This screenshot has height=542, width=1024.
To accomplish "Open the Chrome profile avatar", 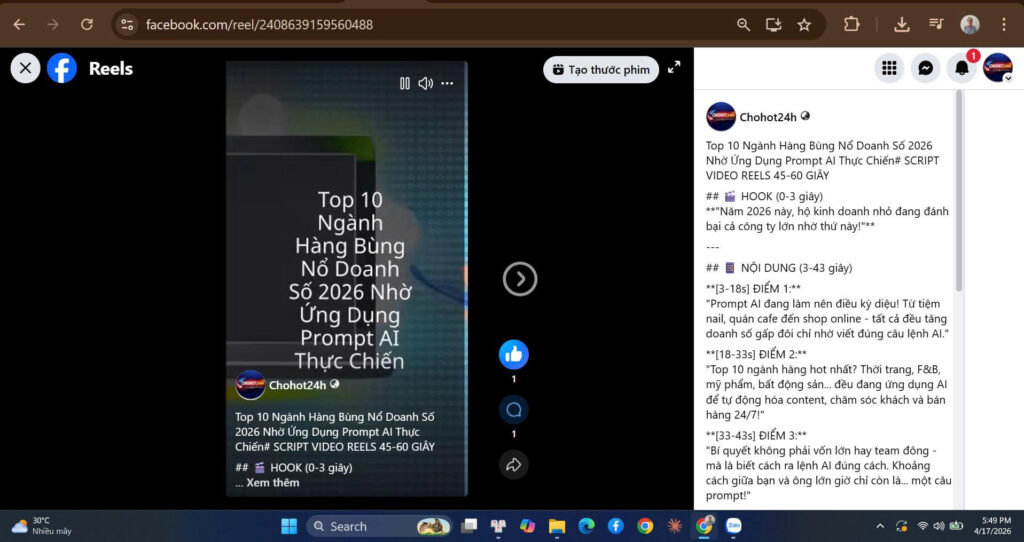I will point(970,25).
